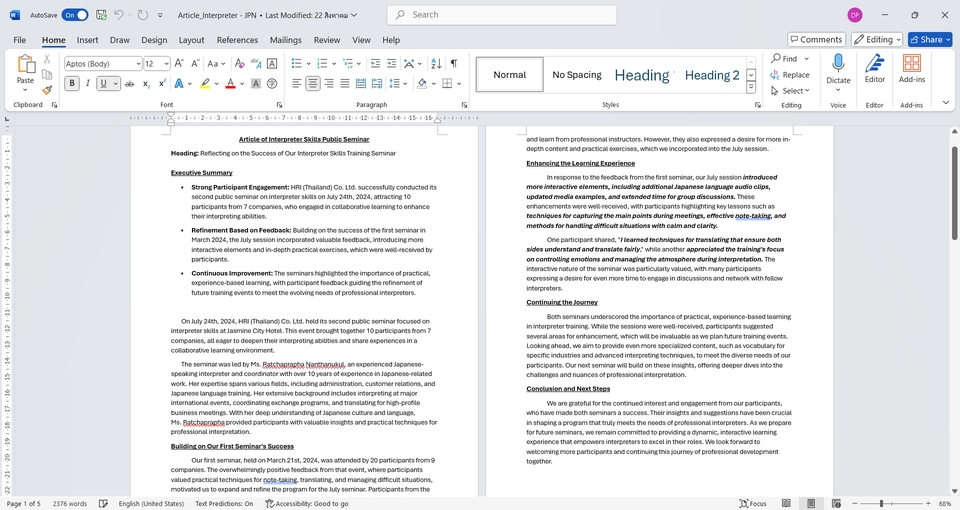Undo the last action
Screen dimensions: 960x510
119,15
